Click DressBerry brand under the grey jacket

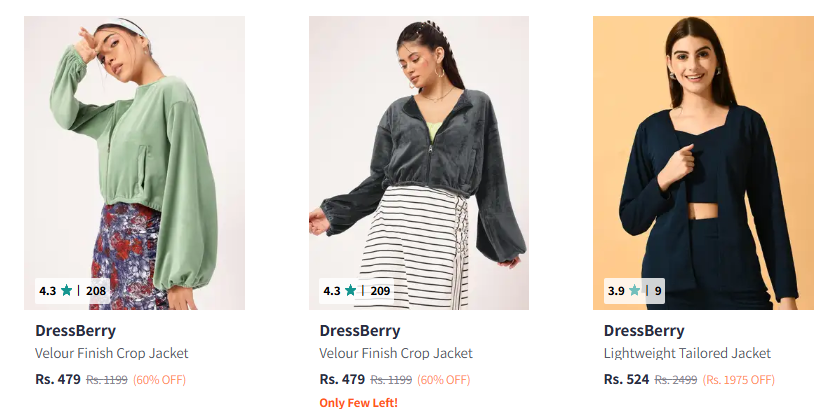click(360, 330)
